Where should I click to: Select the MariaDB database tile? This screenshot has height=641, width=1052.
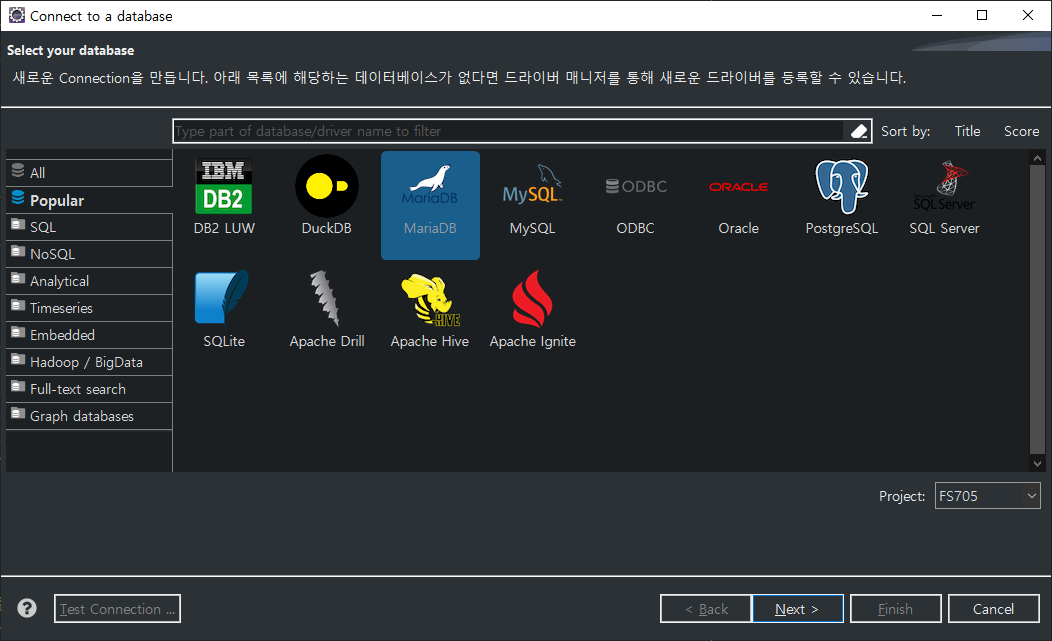pos(430,205)
